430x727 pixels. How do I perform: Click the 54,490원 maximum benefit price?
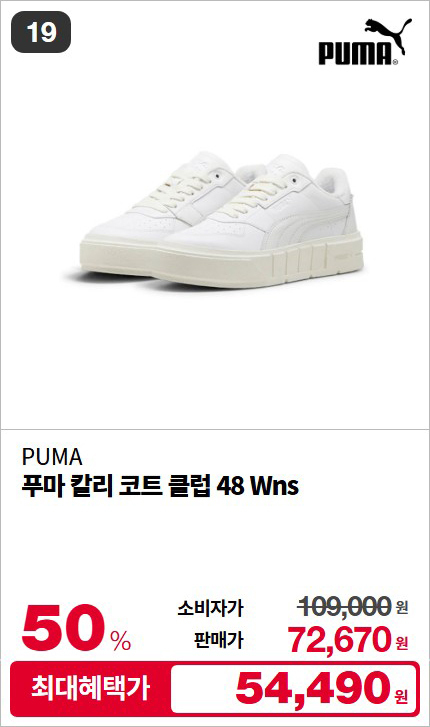(x=322, y=689)
